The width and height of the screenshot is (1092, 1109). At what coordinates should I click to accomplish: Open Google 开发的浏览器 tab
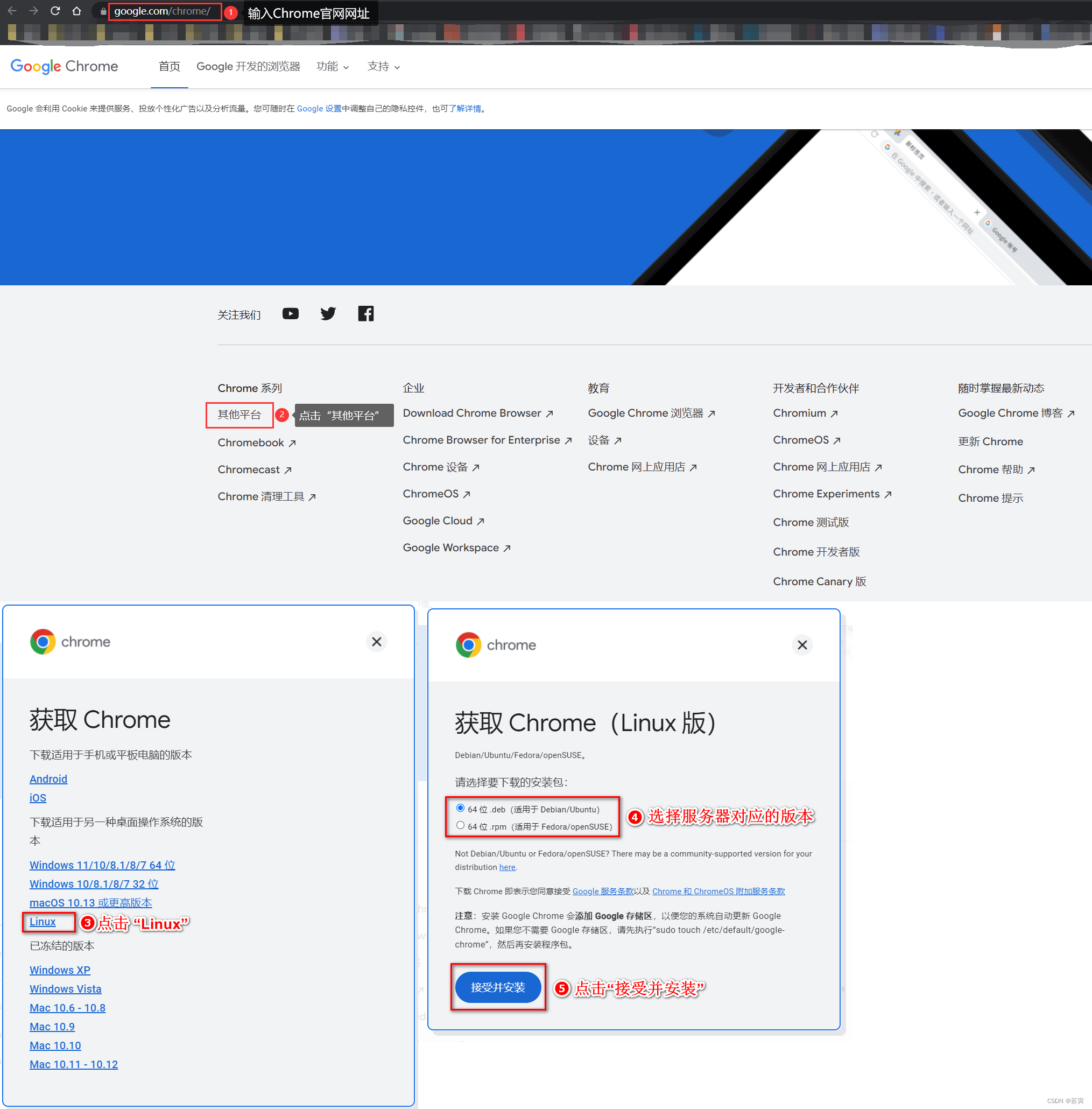pyautogui.click(x=248, y=67)
